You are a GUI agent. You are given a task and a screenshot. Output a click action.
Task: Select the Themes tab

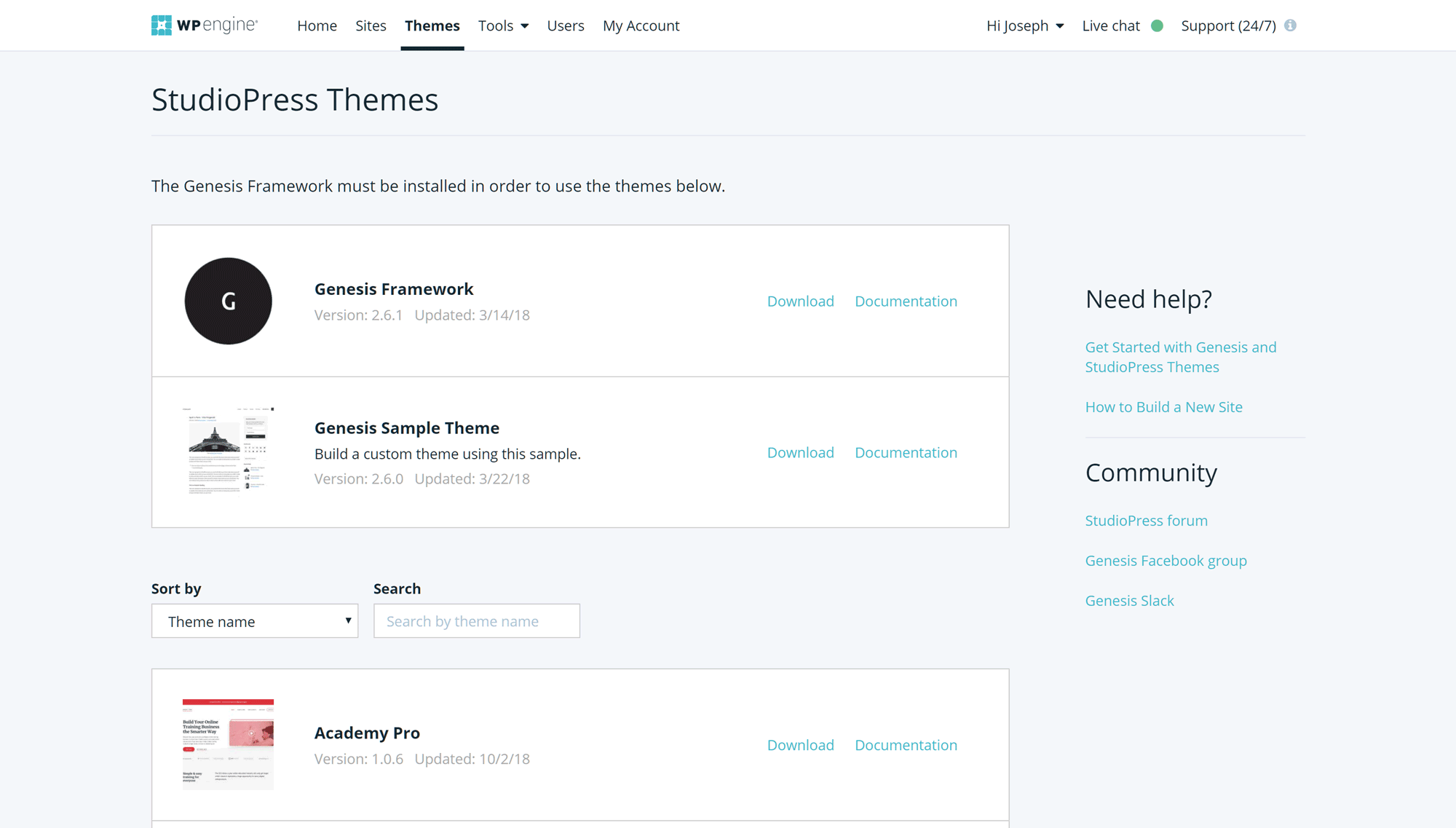click(x=432, y=25)
